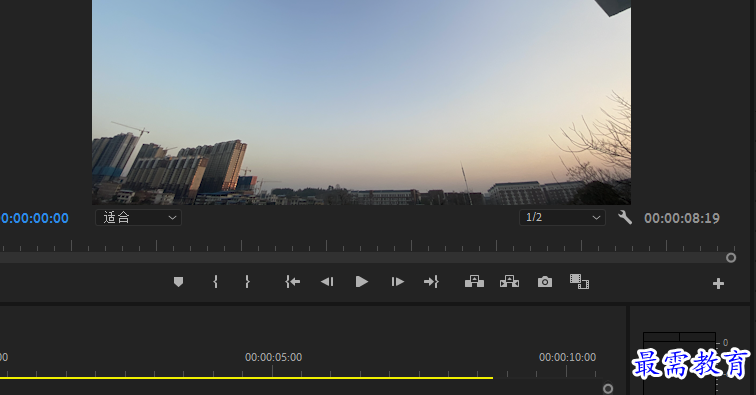Screen dimensions: 756x395
Task: Export frame with camera icon
Action: click(545, 282)
